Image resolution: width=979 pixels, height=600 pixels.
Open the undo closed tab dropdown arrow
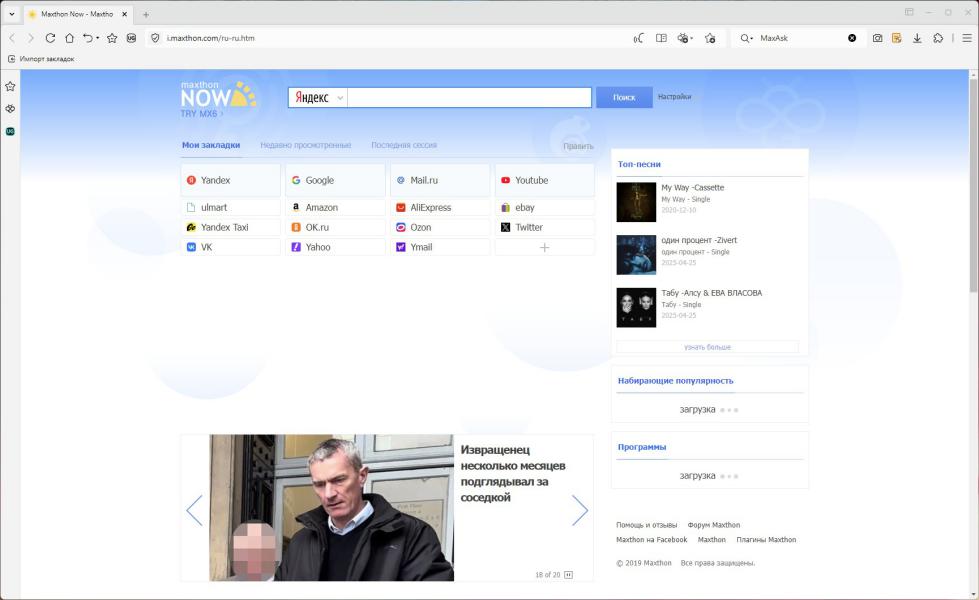(97, 38)
